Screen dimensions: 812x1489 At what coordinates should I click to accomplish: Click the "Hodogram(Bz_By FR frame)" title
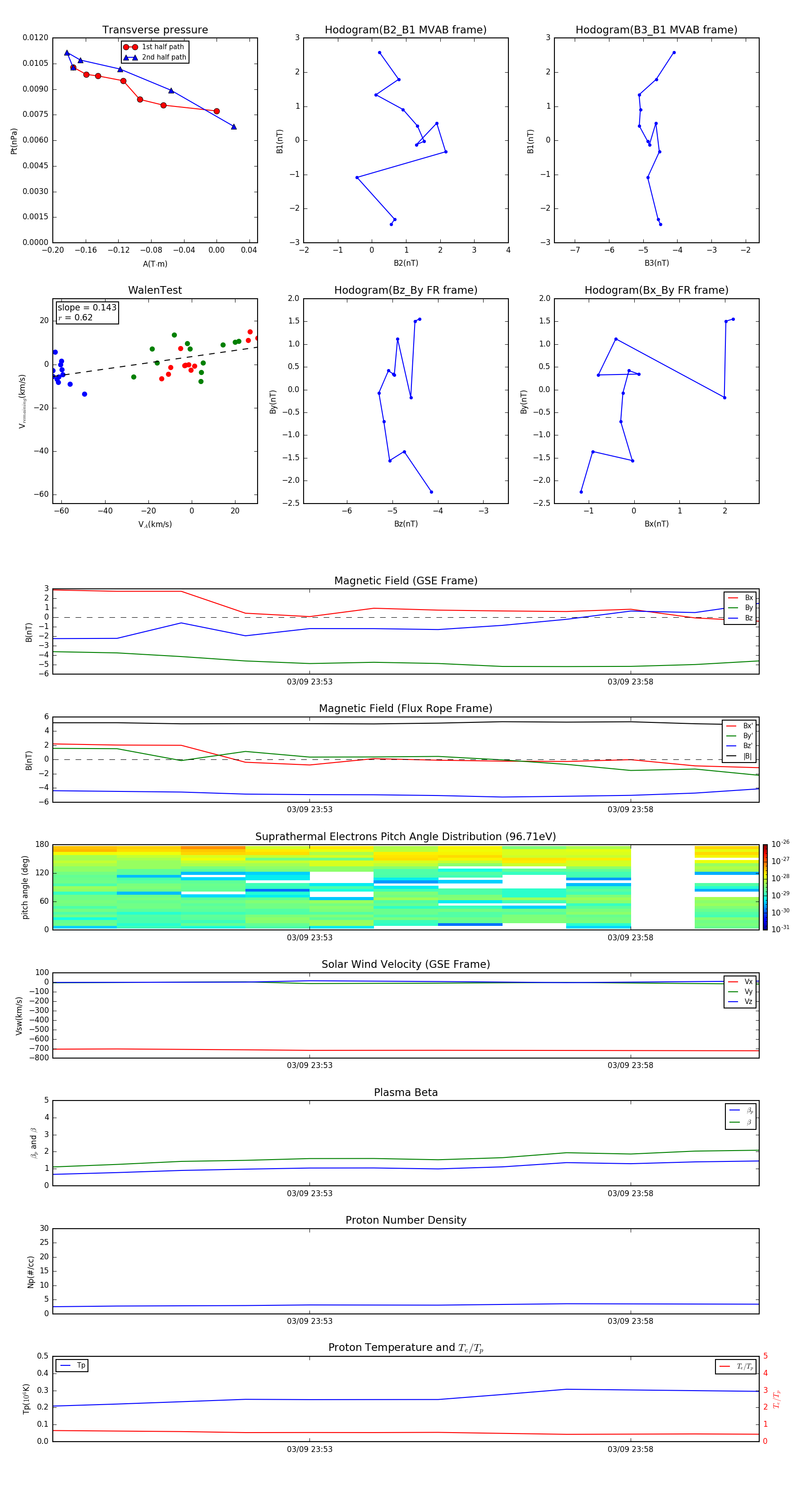(406, 290)
